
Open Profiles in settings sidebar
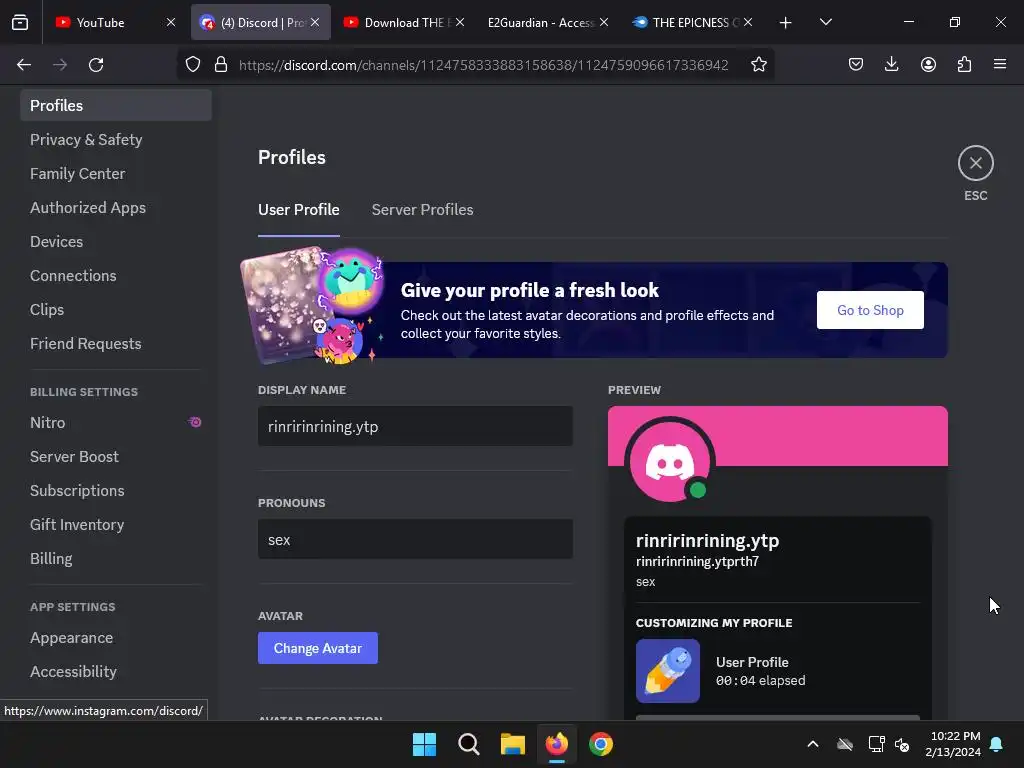click(x=116, y=105)
